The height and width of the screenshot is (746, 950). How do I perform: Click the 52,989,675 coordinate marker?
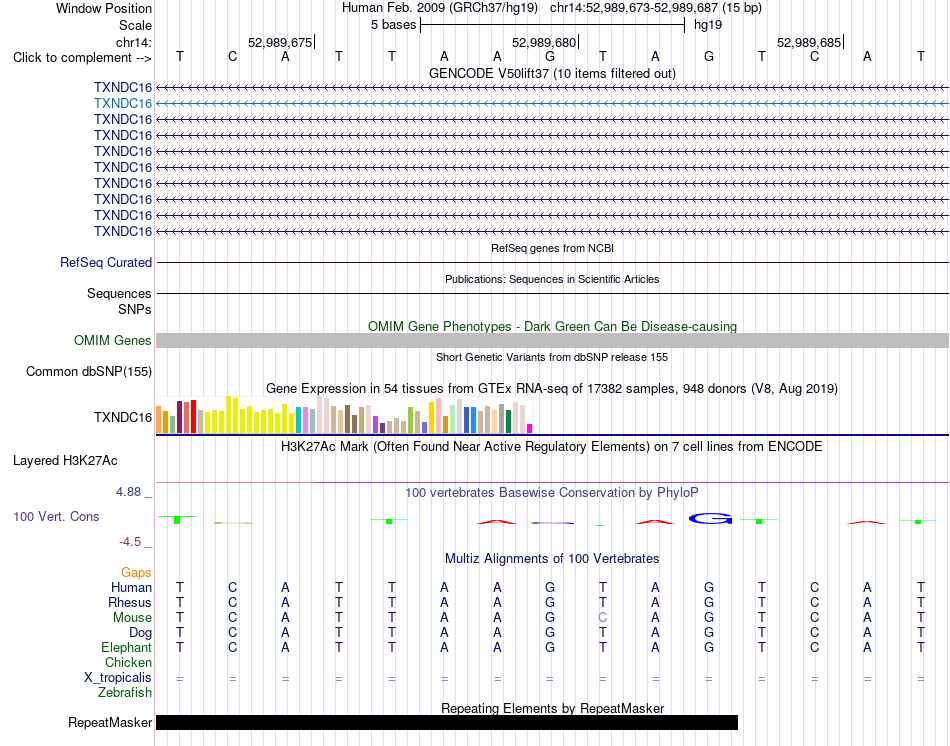pos(280,42)
